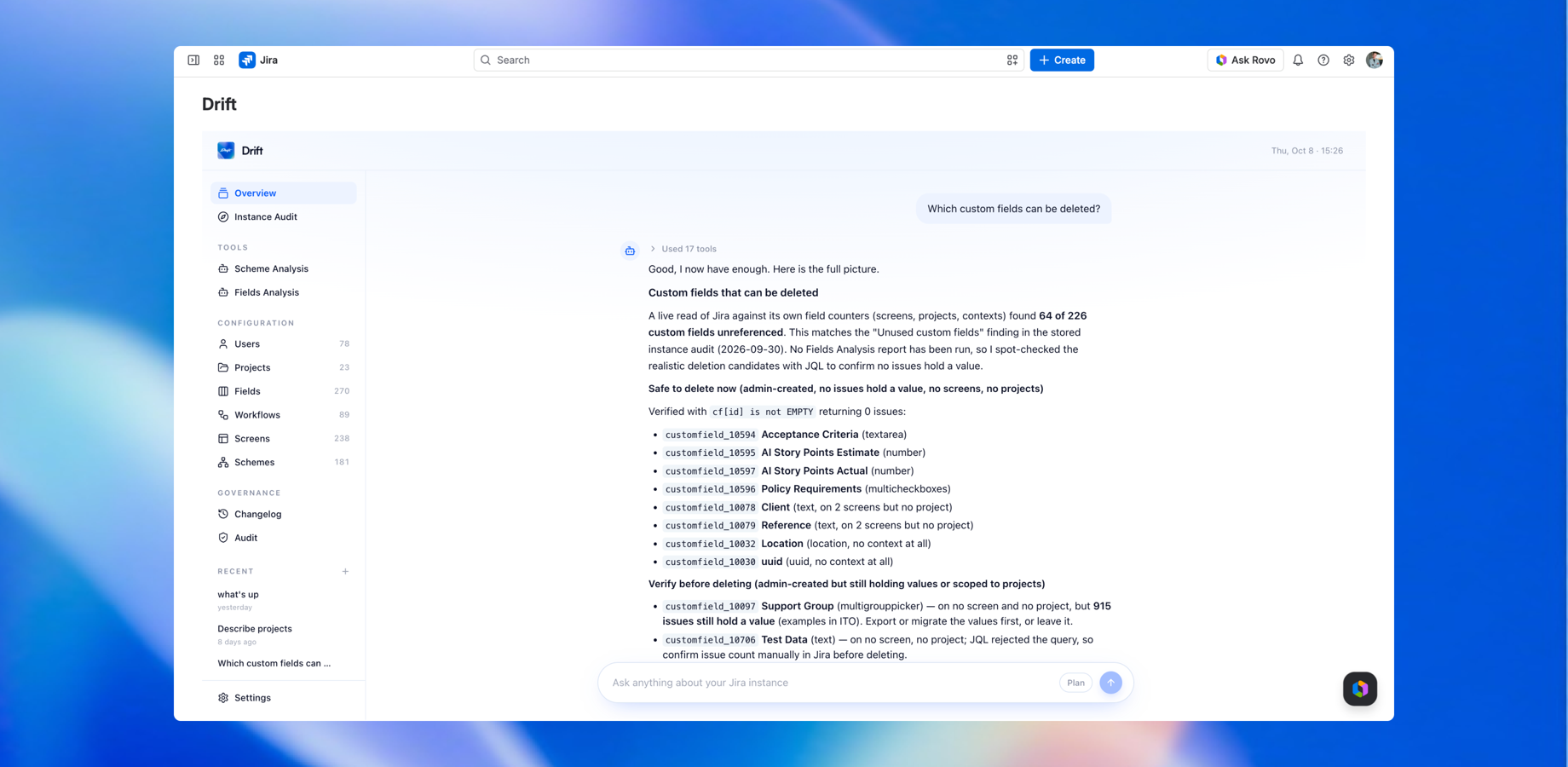Go to Users configuration
Image resolution: width=1568 pixels, height=767 pixels.
coord(283,344)
